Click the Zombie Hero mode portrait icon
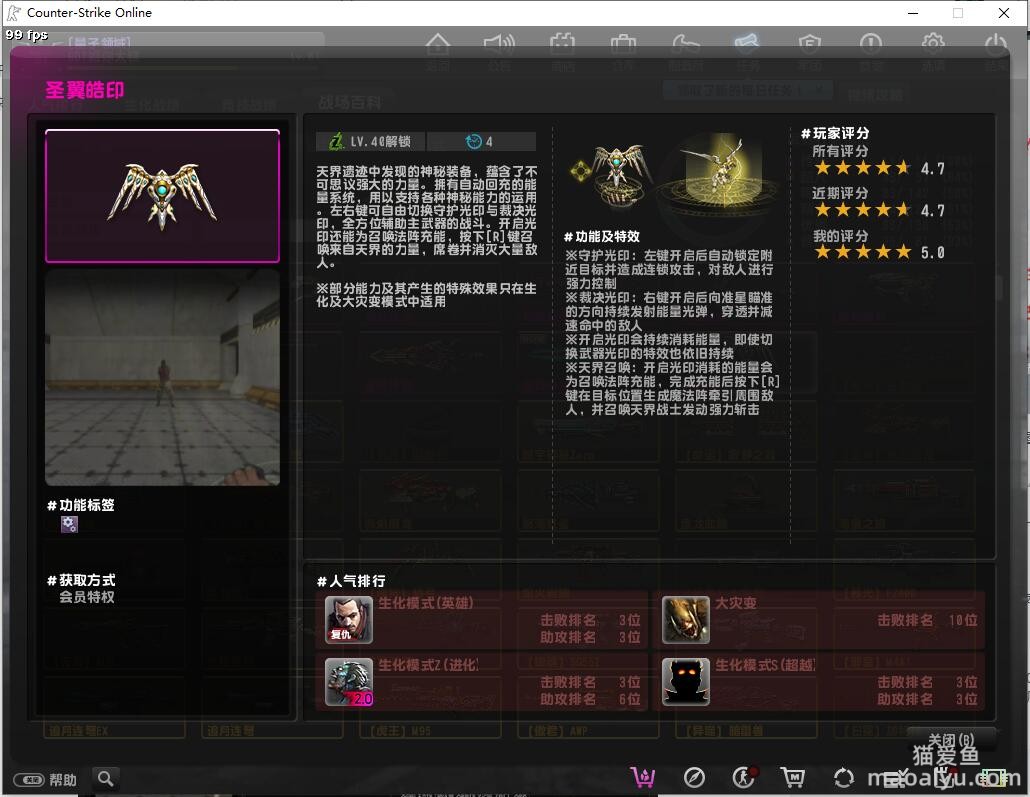The width and height of the screenshot is (1030, 797). click(349, 620)
